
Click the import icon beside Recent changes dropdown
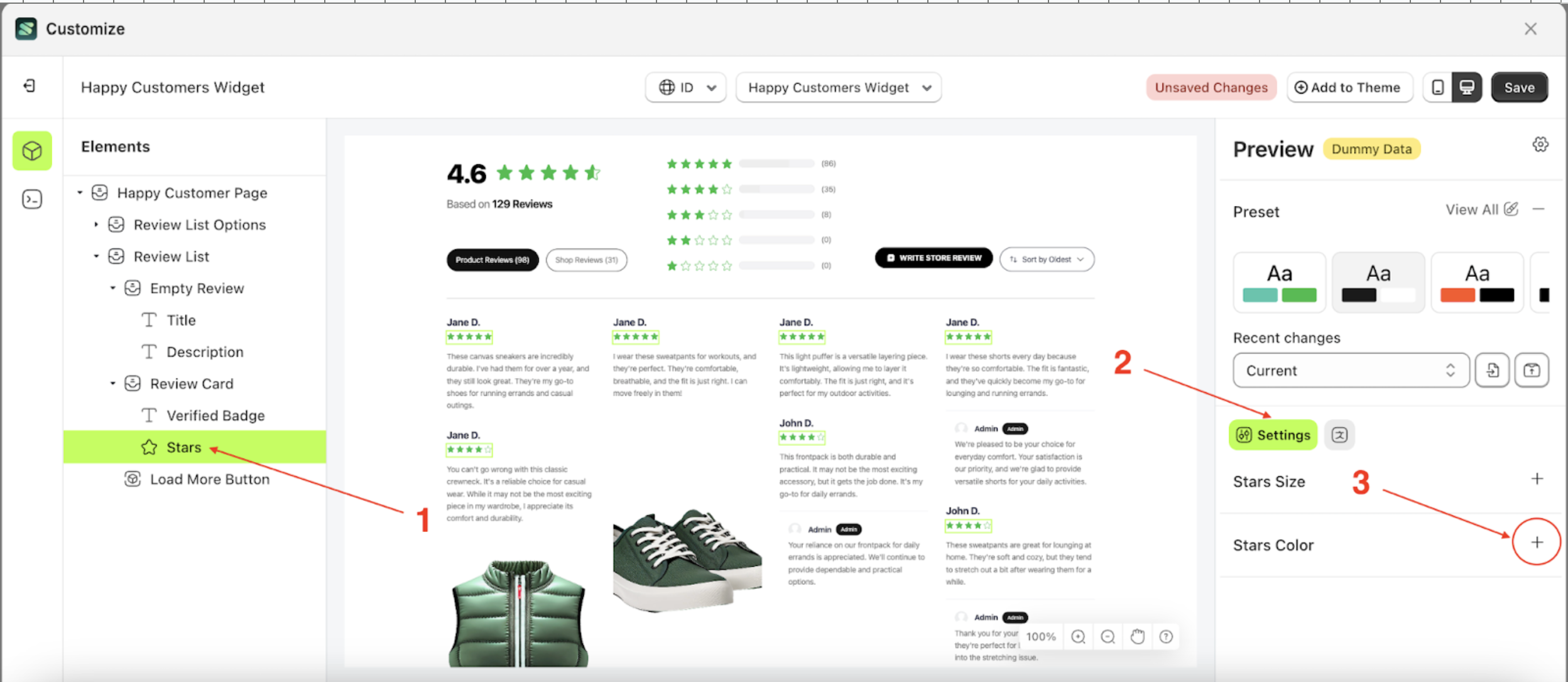[1493, 370]
